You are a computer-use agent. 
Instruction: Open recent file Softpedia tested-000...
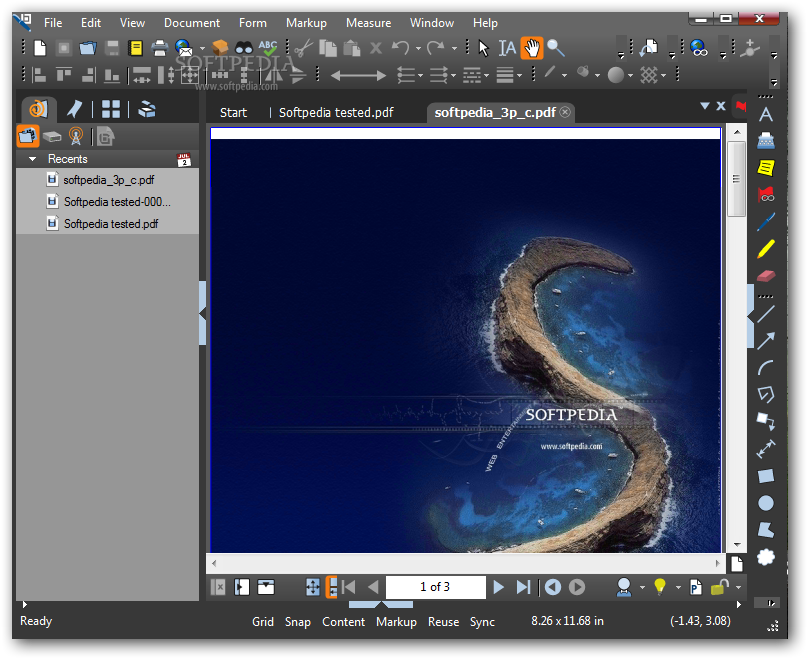[x=117, y=201]
